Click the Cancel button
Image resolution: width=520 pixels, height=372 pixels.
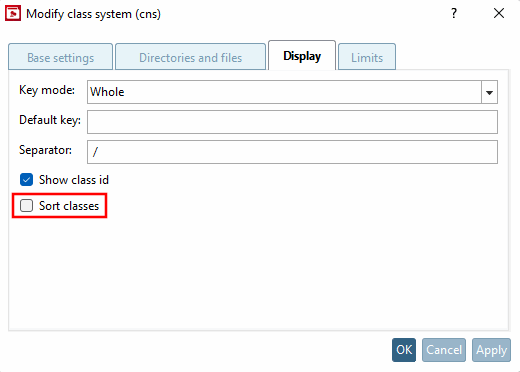click(x=444, y=350)
